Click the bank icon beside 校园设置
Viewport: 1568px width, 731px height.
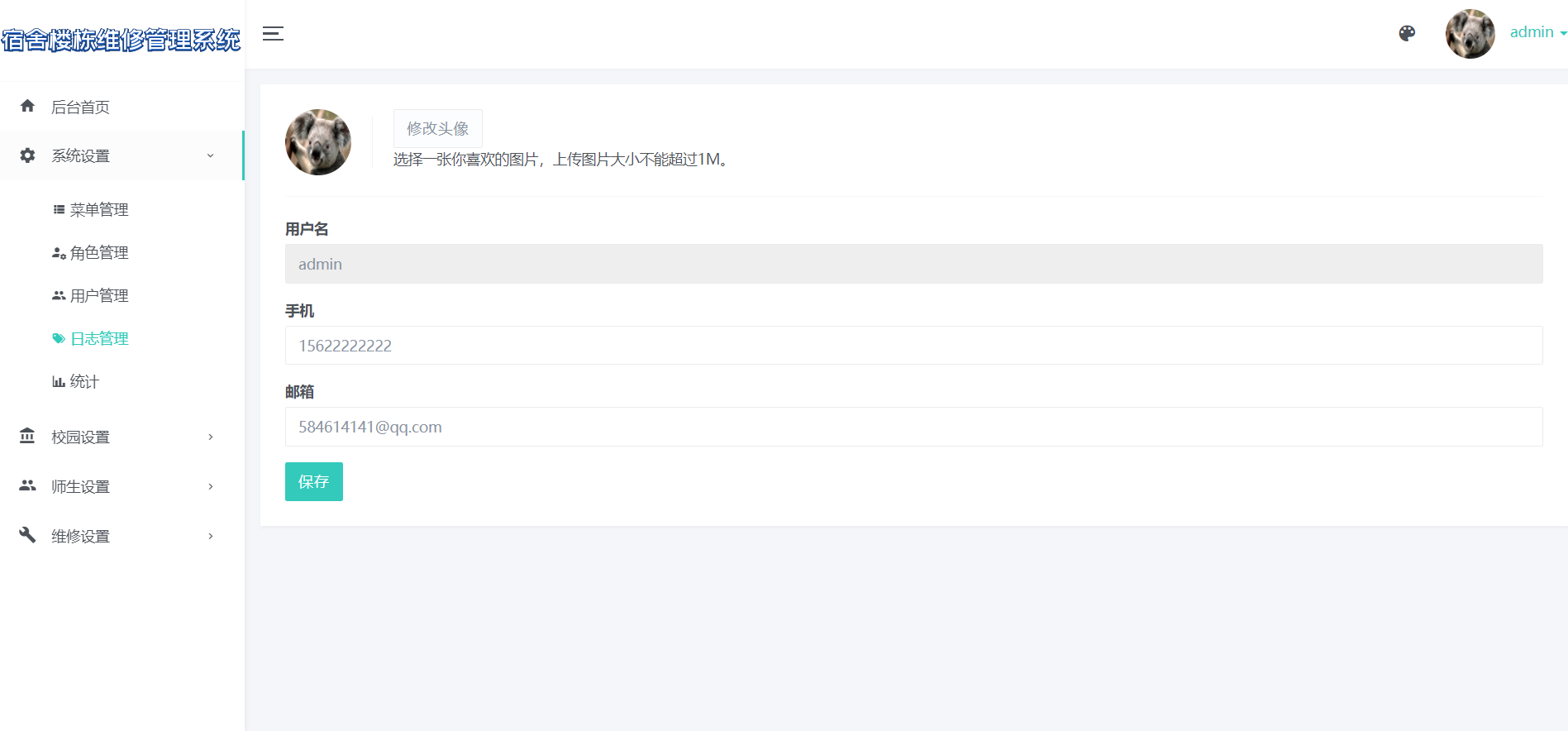pyautogui.click(x=27, y=436)
